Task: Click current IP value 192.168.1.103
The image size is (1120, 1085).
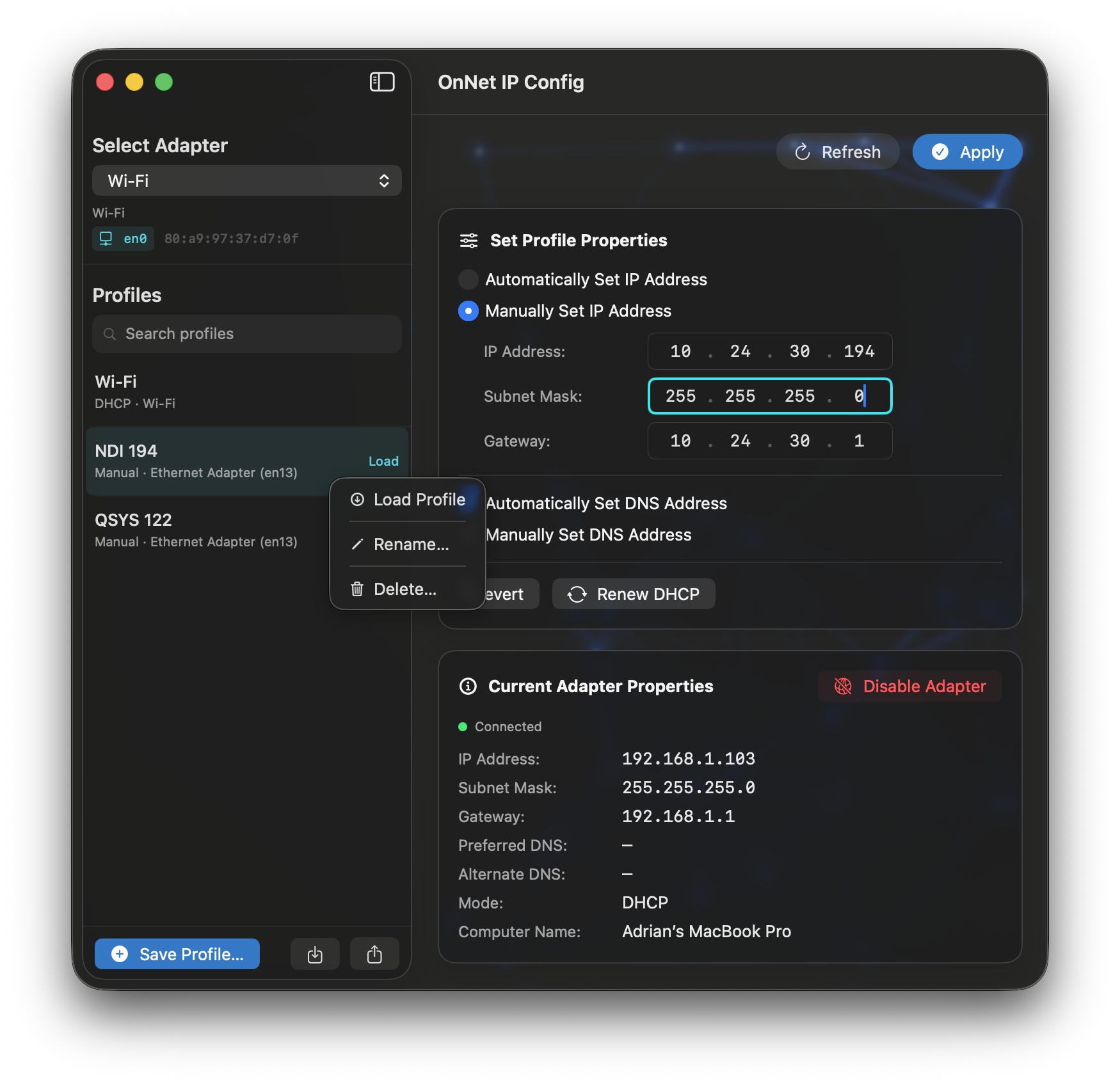Action: point(689,759)
